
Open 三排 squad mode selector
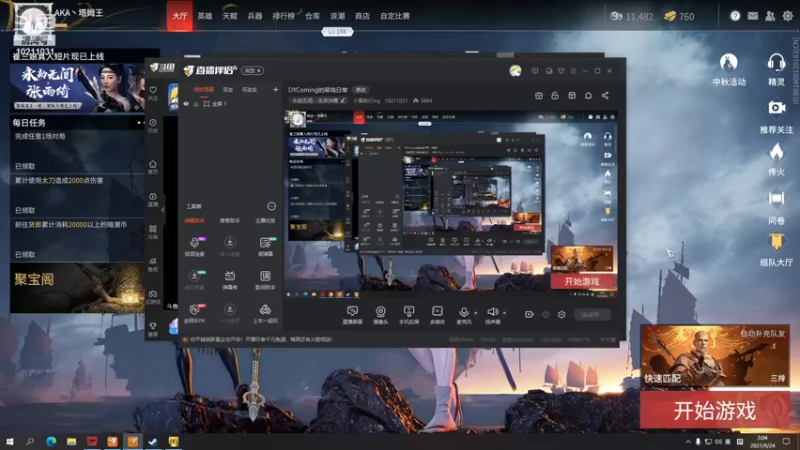778,378
